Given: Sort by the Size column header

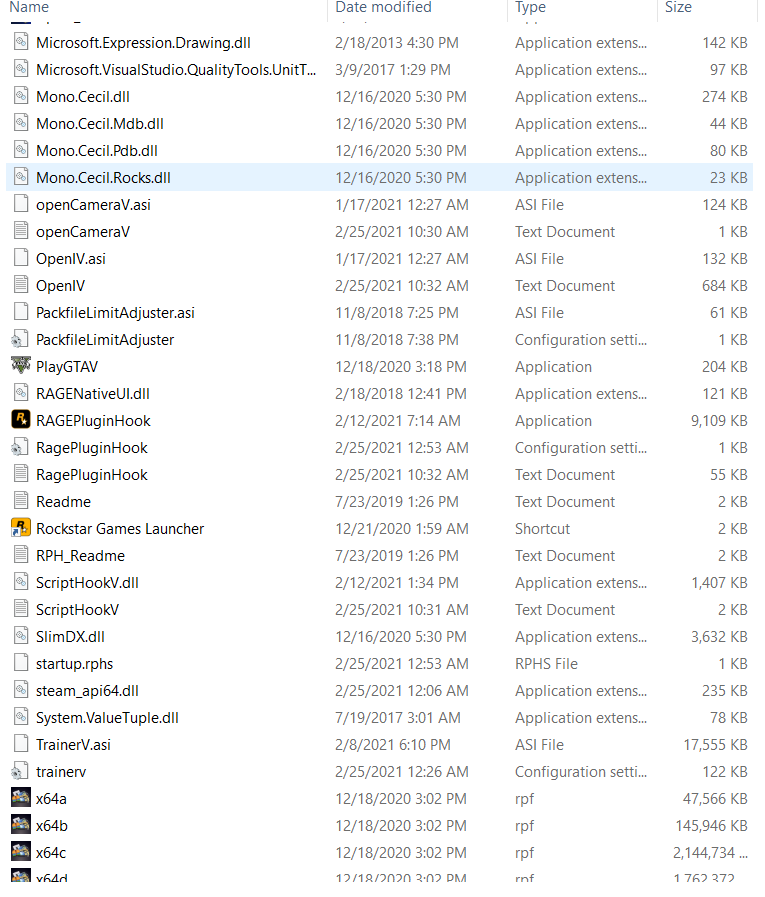Looking at the screenshot, I should click(x=678, y=7).
